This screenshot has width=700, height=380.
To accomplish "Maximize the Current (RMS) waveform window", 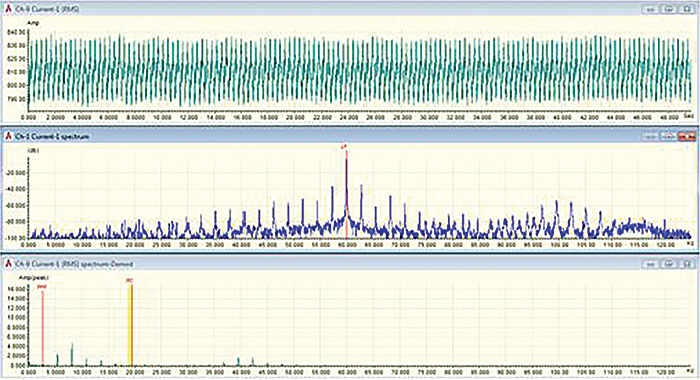I will click(668, 9).
